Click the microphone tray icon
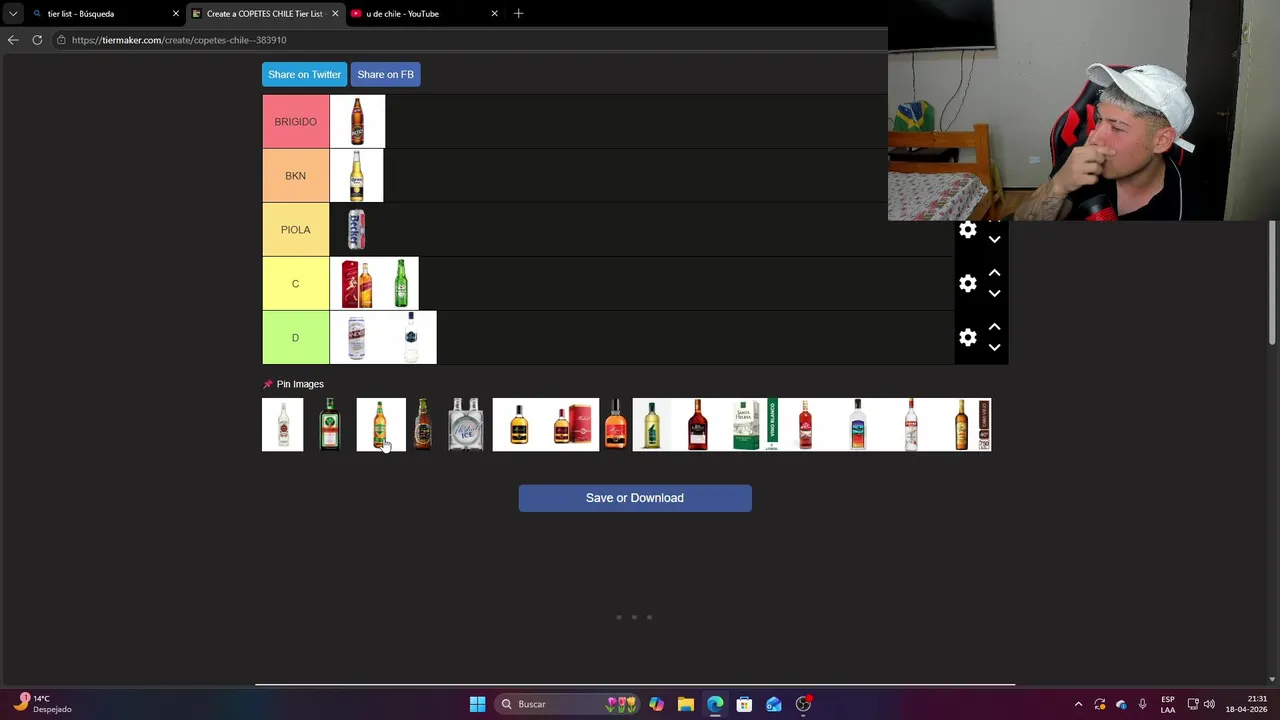 point(1142,704)
